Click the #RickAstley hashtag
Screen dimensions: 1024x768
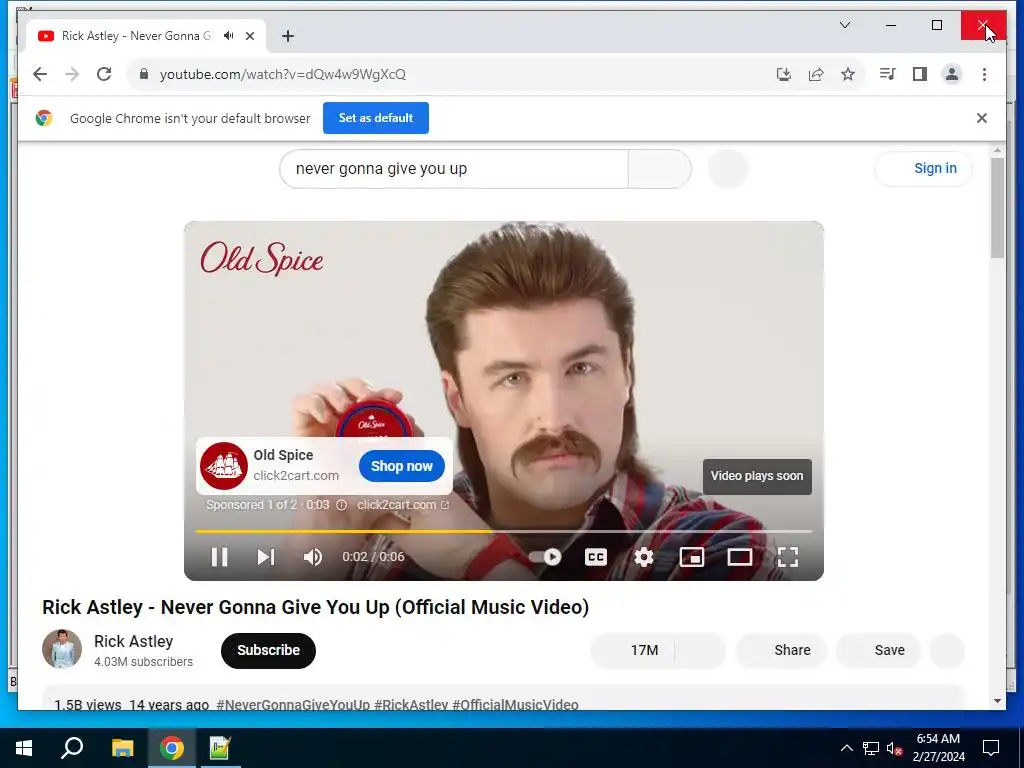[x=411, y=705]
